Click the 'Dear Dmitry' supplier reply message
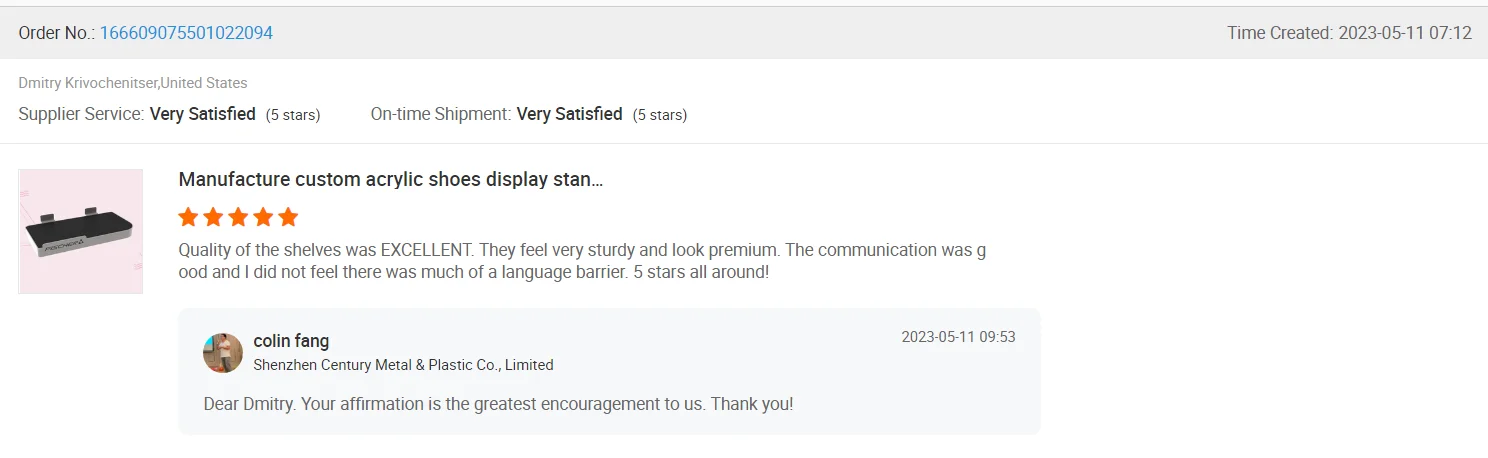Viewport: 1488px width, 458px height. click(x=498, y=404)
